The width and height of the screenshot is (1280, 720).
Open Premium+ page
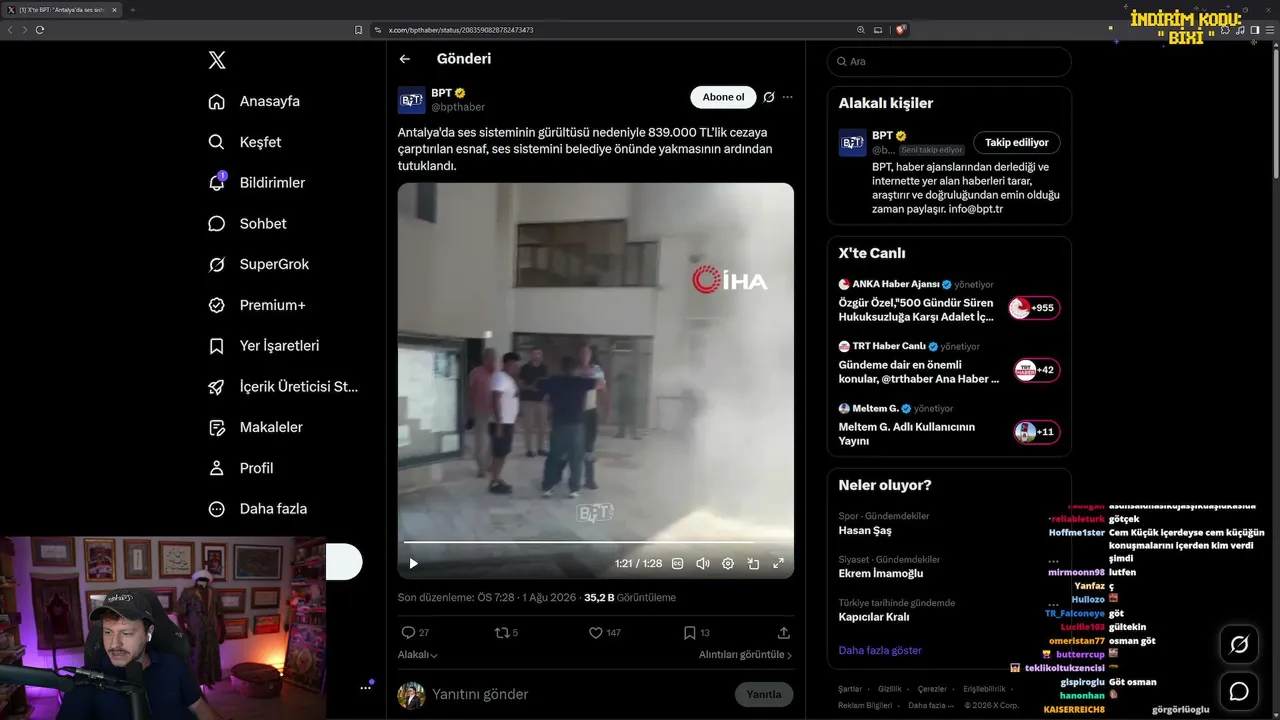(x=256, y=305)
